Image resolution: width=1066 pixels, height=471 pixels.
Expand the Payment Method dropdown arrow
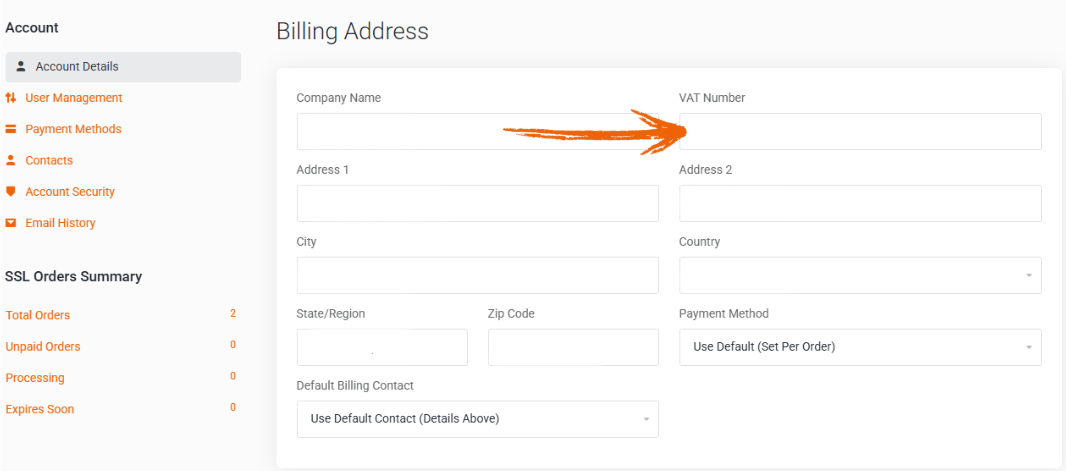click(x=1029, y=347)
